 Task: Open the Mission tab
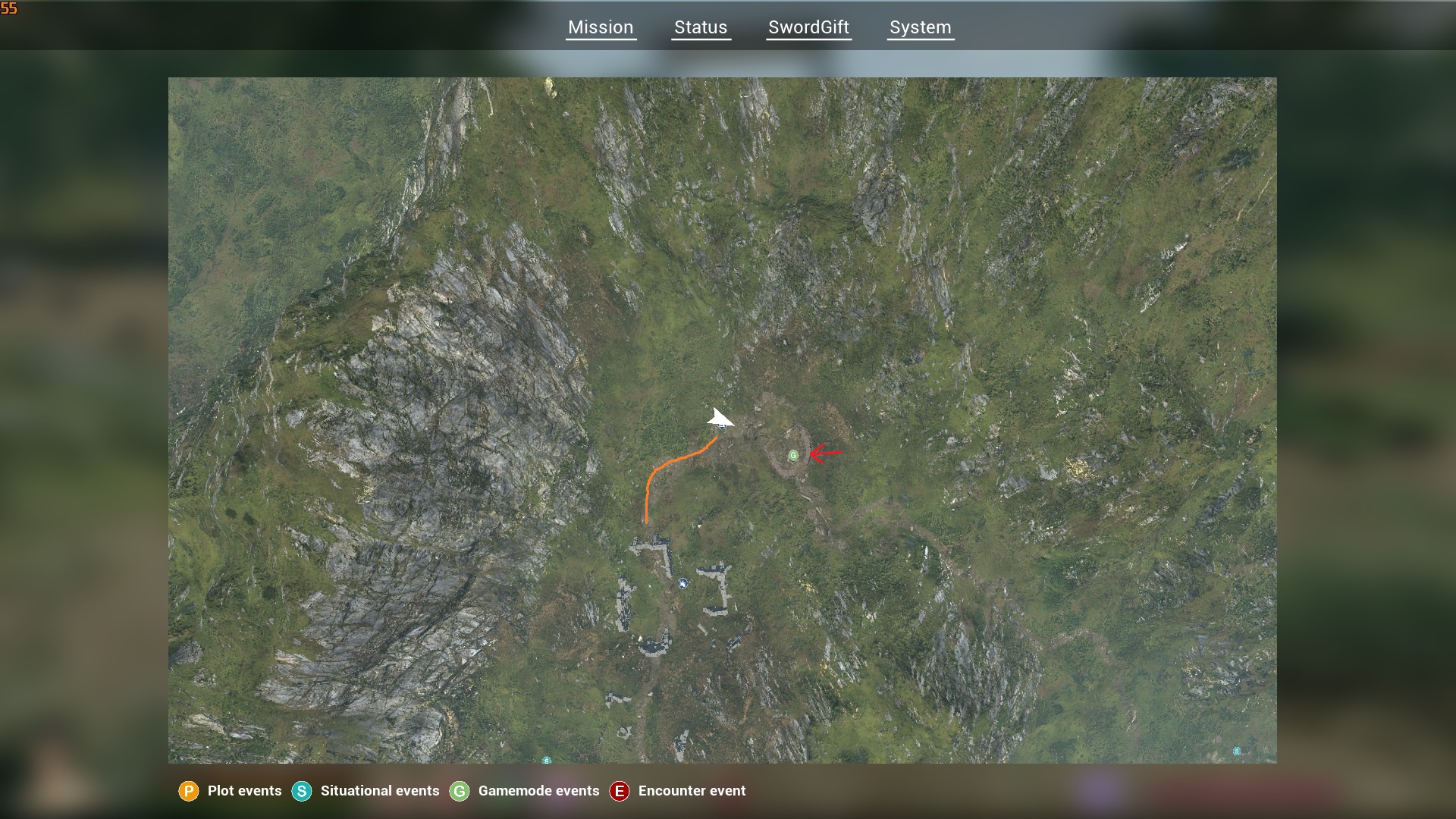(x=601, y=27)
